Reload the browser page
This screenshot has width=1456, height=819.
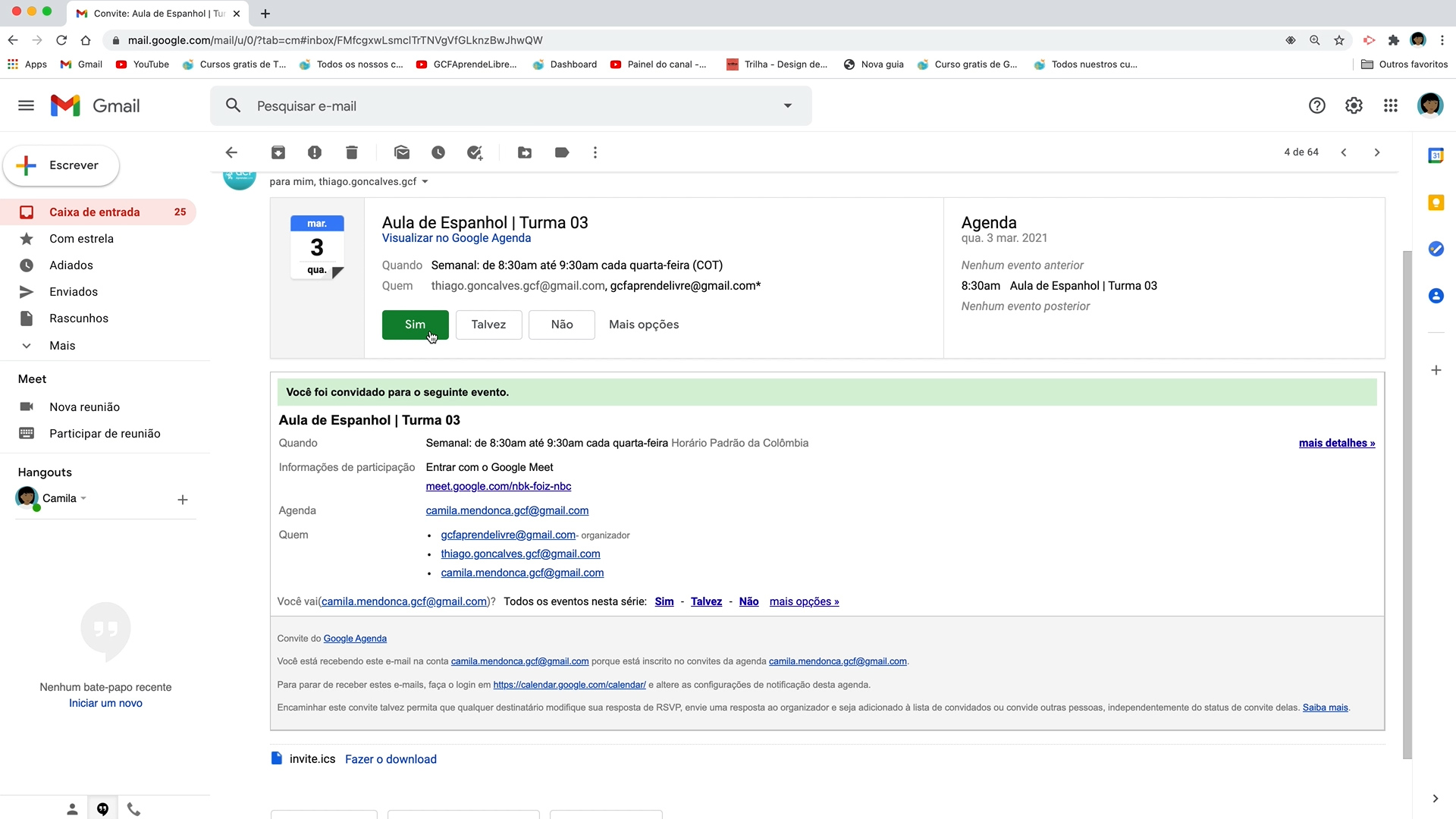pyautogui.click(x=61, y=40)
